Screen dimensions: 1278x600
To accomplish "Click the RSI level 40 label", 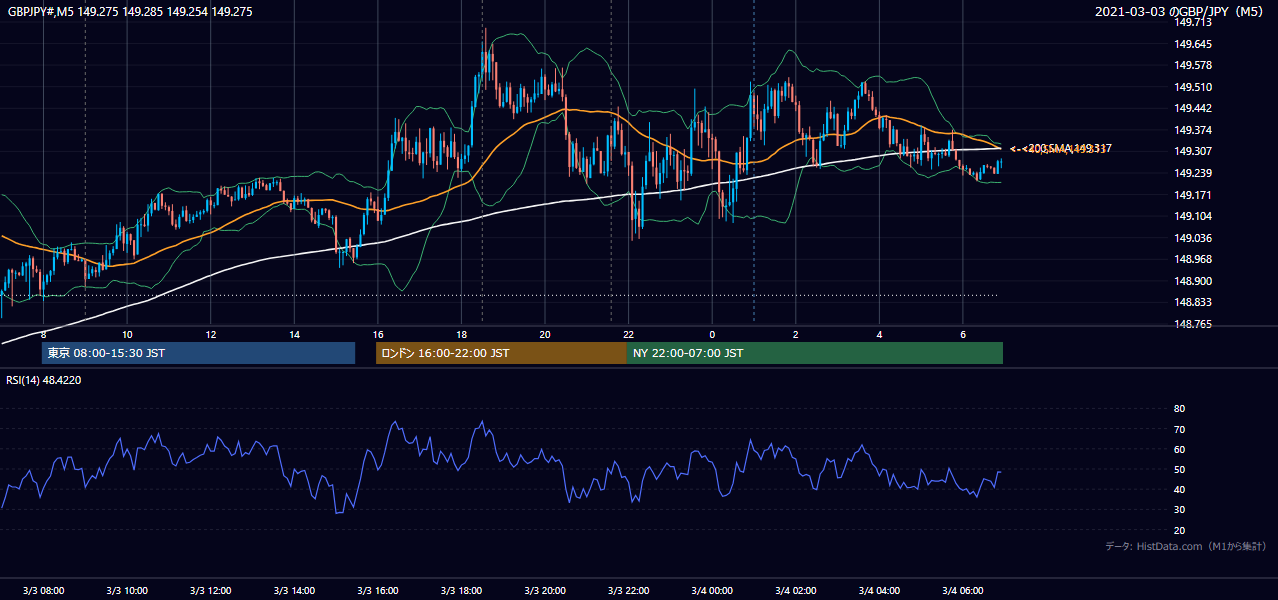I will point(1179,489).
